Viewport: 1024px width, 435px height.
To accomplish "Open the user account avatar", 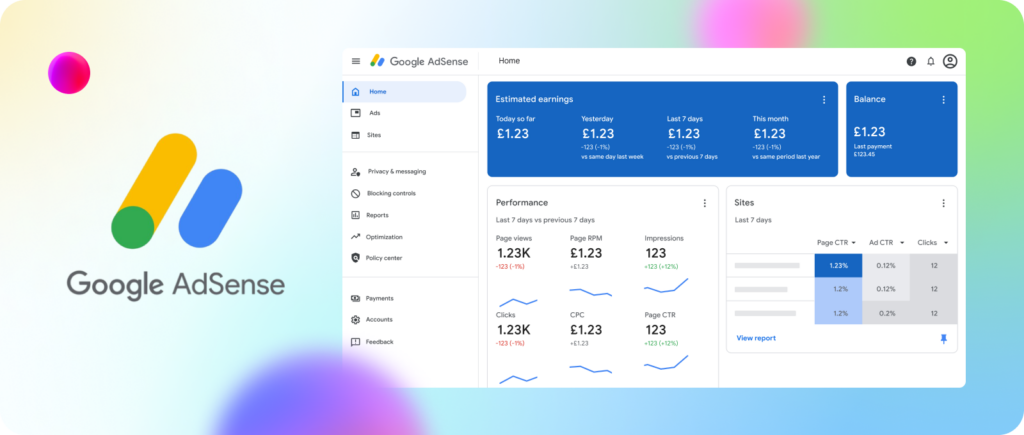I will [950, 61].
